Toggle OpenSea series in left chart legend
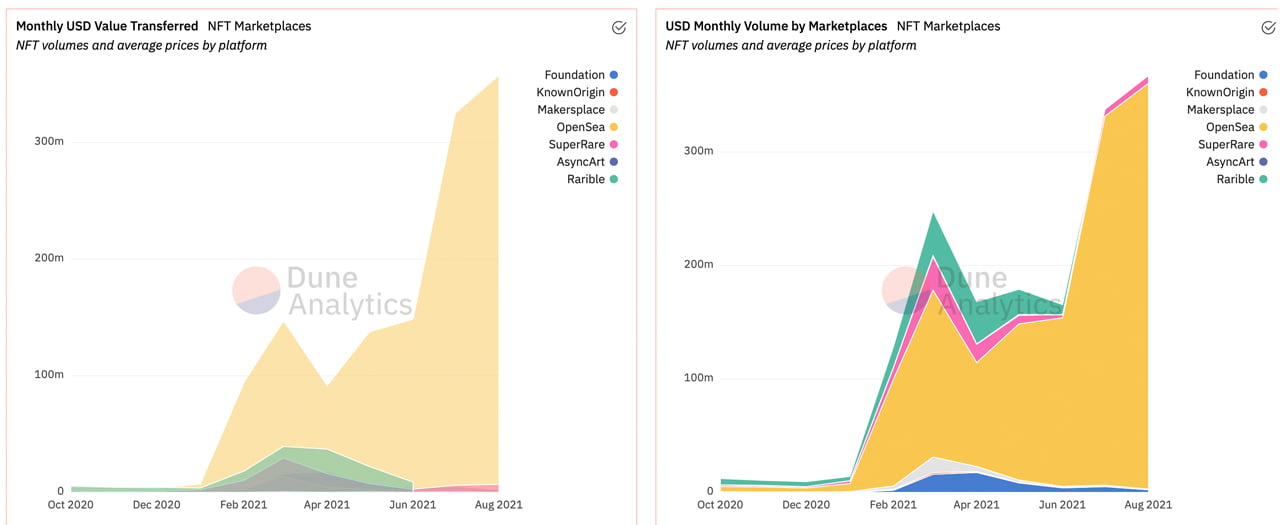This screenshot has height=525, width=1280. pos(580,127)
